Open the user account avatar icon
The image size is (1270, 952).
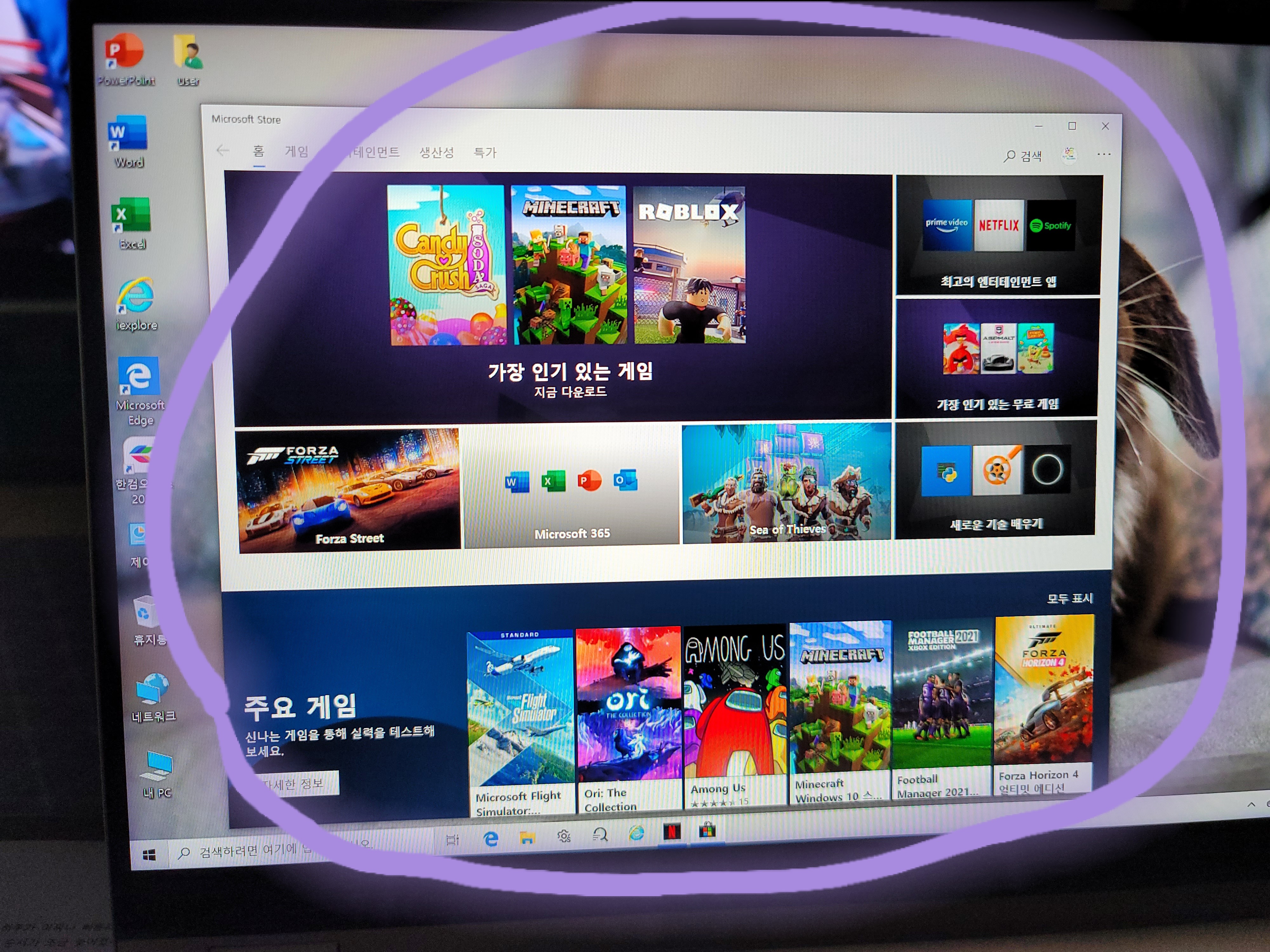[1068, 154]
